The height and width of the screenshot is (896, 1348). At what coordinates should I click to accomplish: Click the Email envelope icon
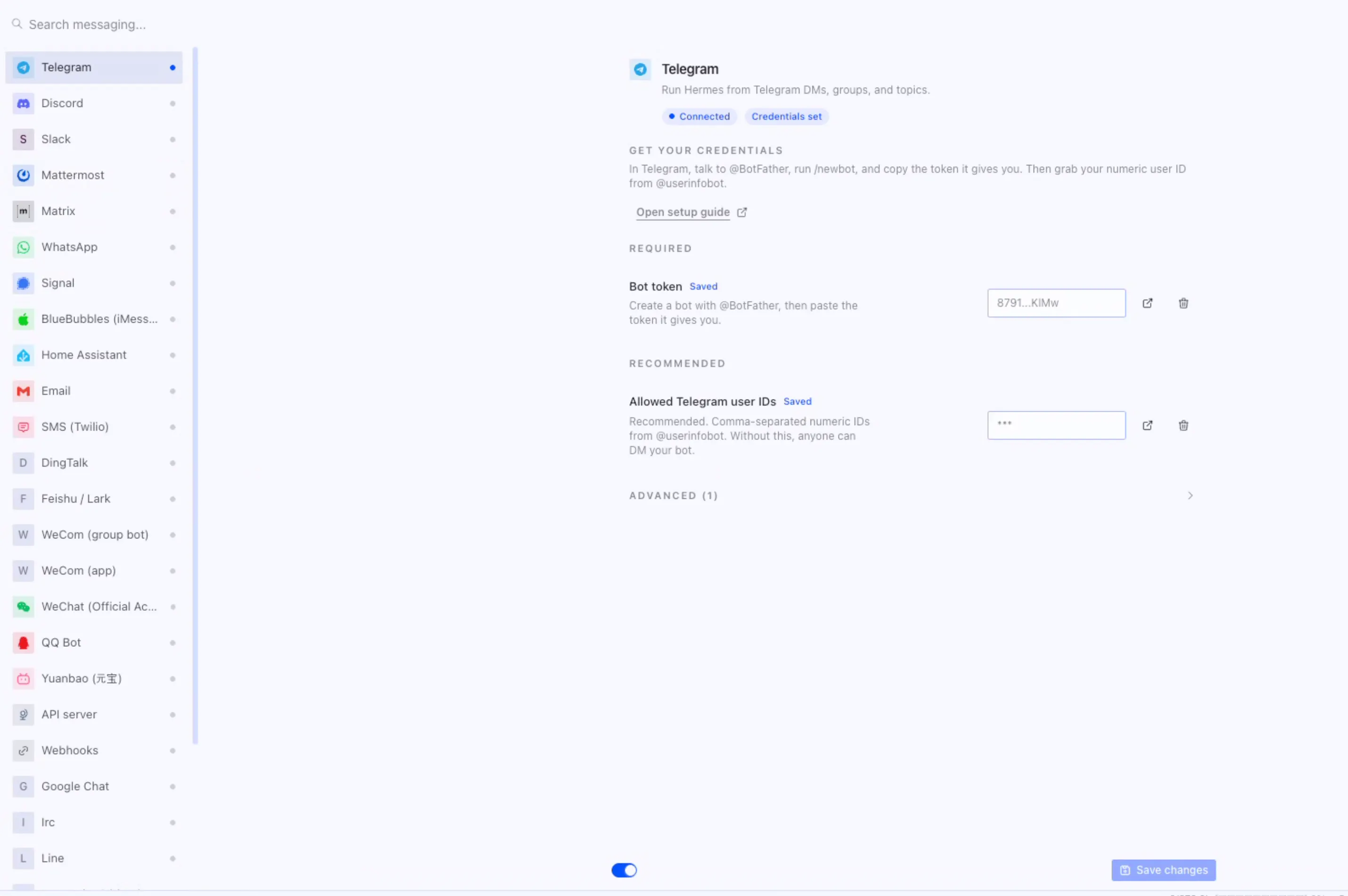coord(24,391)
